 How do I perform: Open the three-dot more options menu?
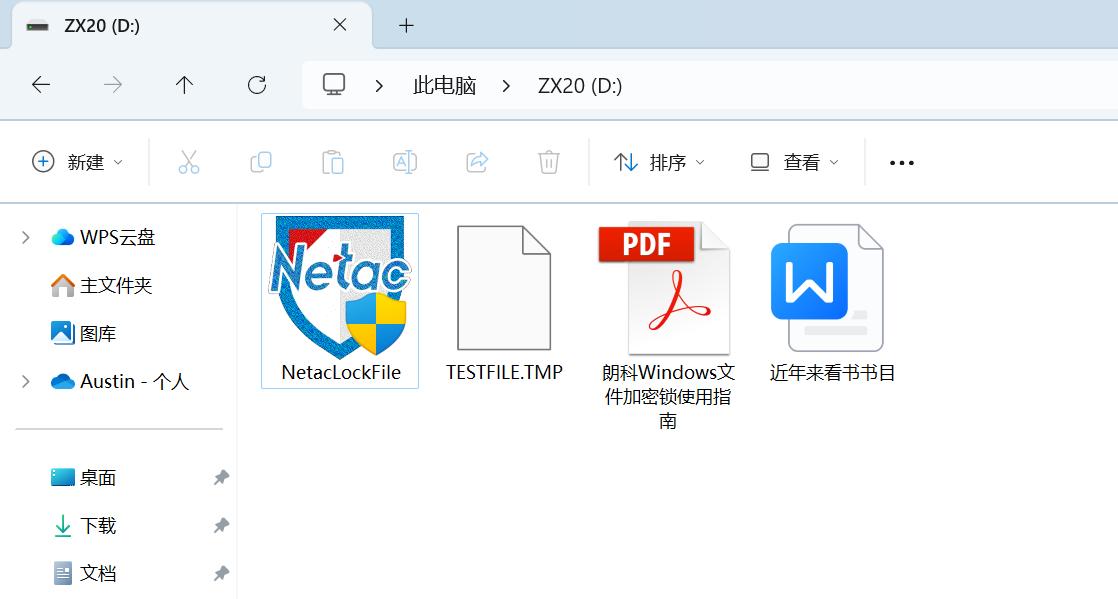click(x=901, y=163)
